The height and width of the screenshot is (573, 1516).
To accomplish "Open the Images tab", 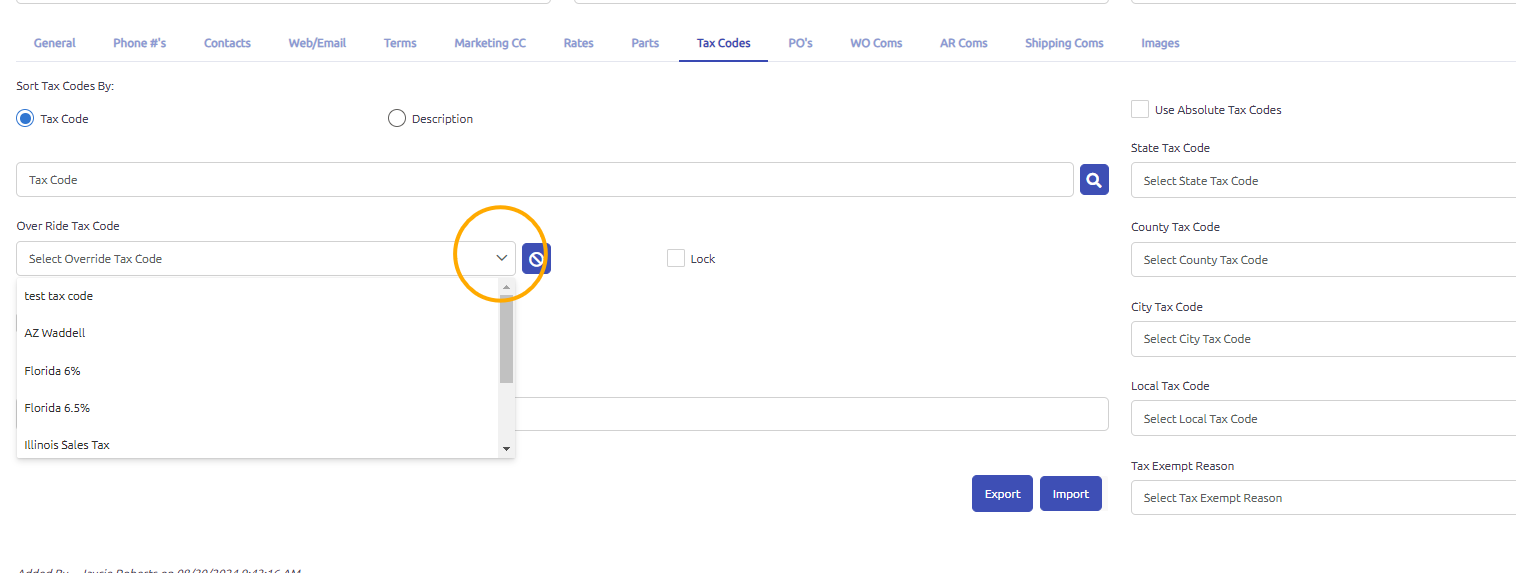I will (x=1160, y=43).
